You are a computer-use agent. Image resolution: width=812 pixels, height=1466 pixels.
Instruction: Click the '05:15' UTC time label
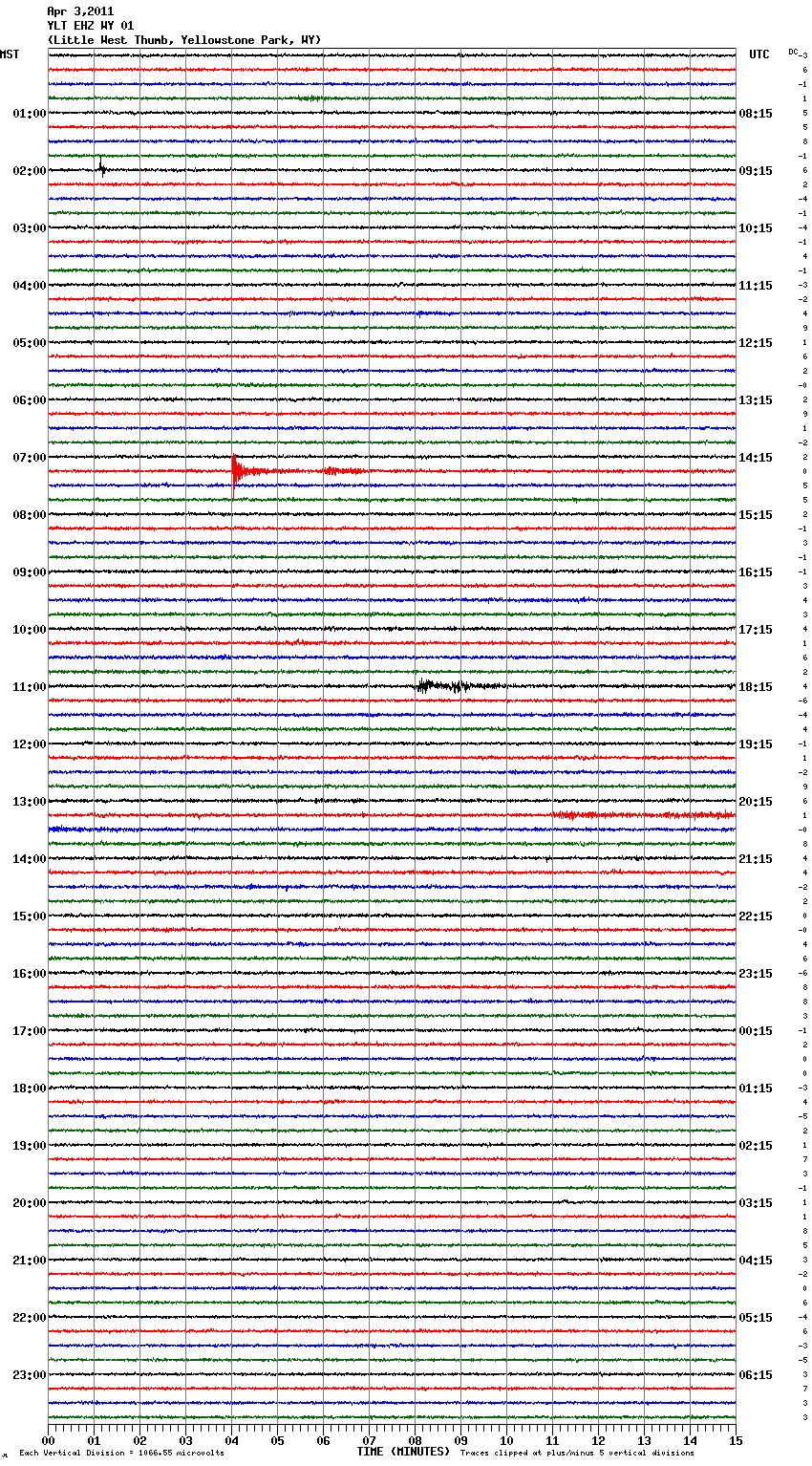point(756,1318)
